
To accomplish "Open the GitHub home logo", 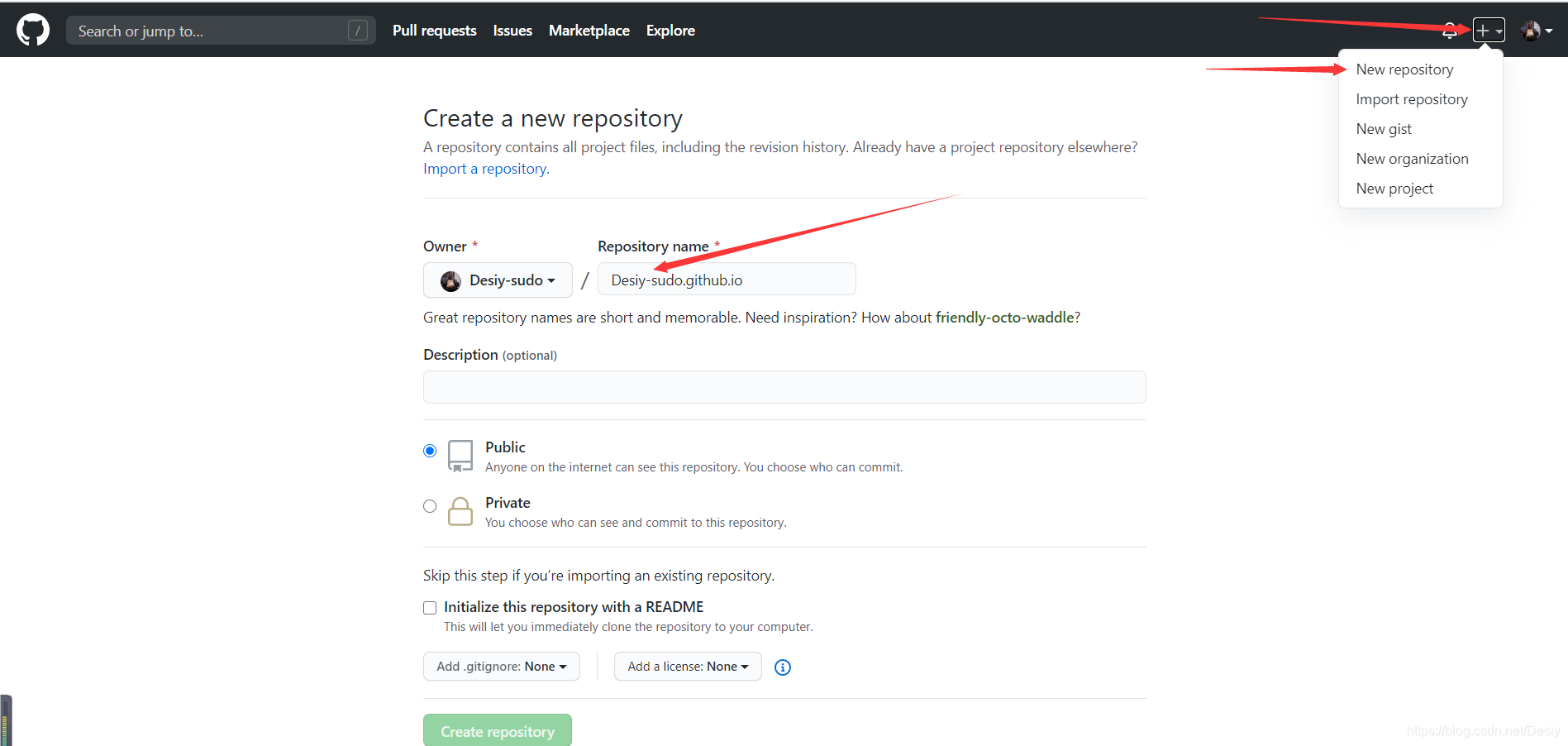I will click(x=33, y=31).
